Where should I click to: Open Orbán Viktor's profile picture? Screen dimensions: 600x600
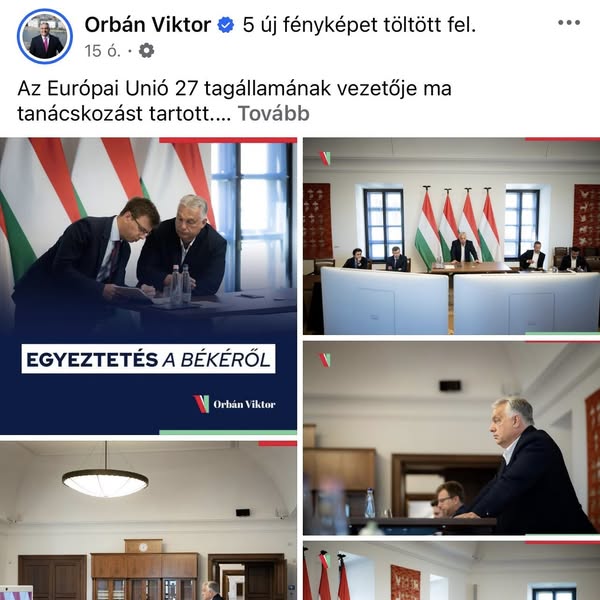tap(45, 36)
